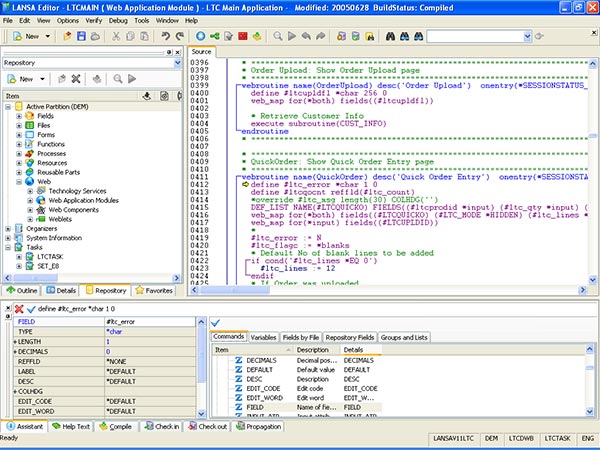
Task: Expand the Fields node in repository tree
Action: 19,117
